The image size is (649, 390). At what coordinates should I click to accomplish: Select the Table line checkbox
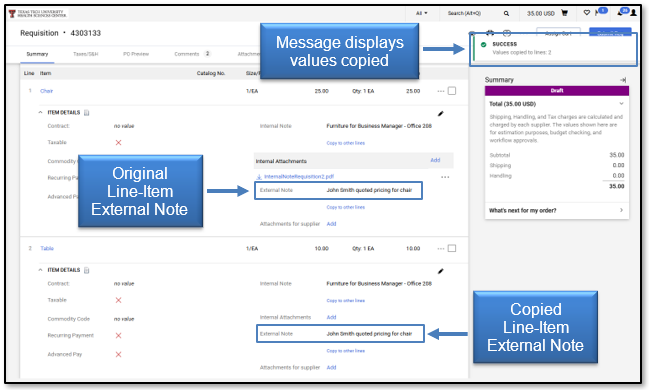pos(452,248)
